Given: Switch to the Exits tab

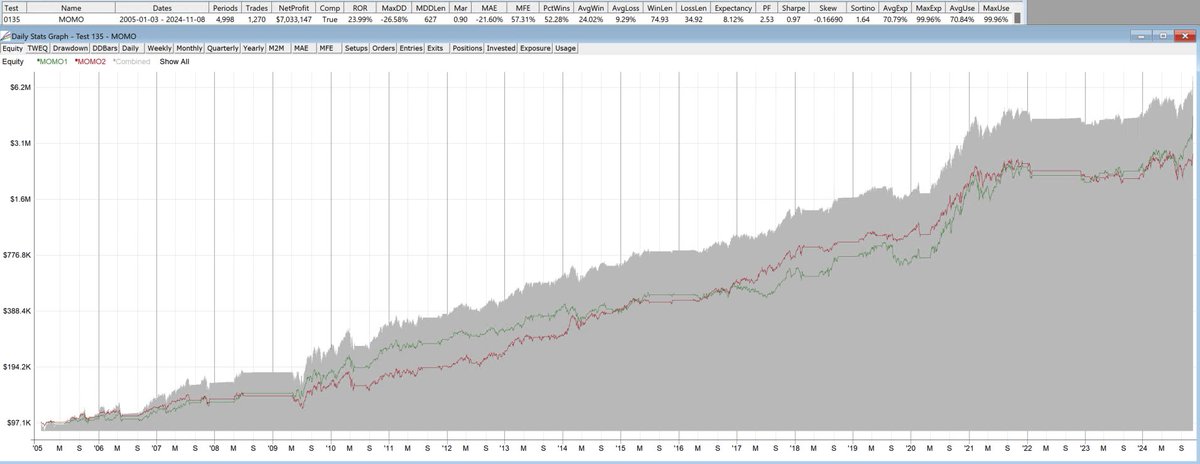Looking at the screenshot, I should pyautogui.click(x=436, y=47).
